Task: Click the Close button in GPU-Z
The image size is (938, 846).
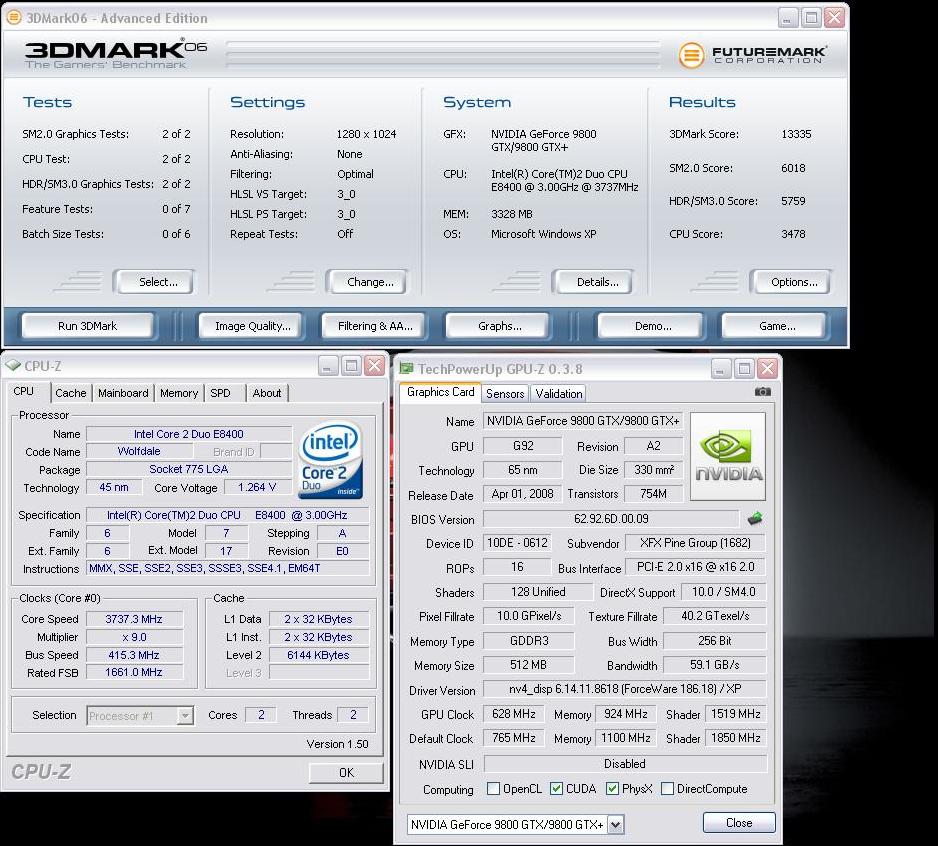Action: (x=739, y=823)
